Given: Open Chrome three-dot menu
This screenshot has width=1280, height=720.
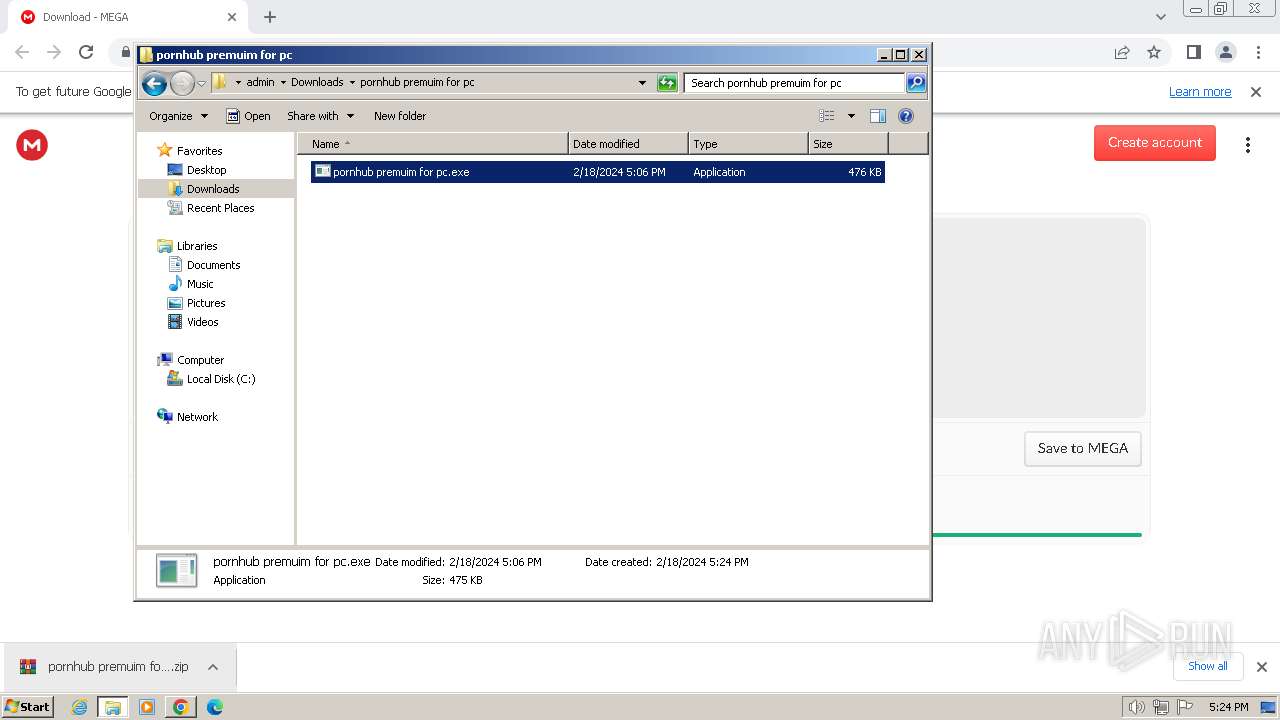Looking at the screenshot, I should (x=1259, y=52).
